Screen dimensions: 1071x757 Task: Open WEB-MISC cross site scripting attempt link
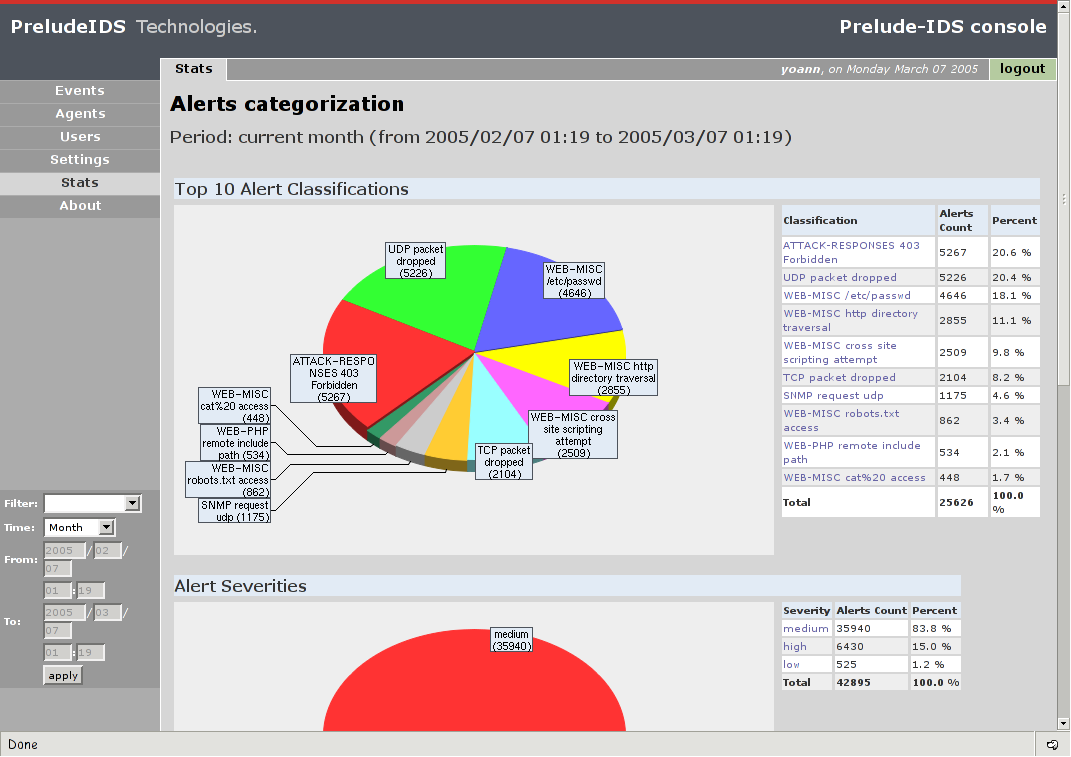839,353
